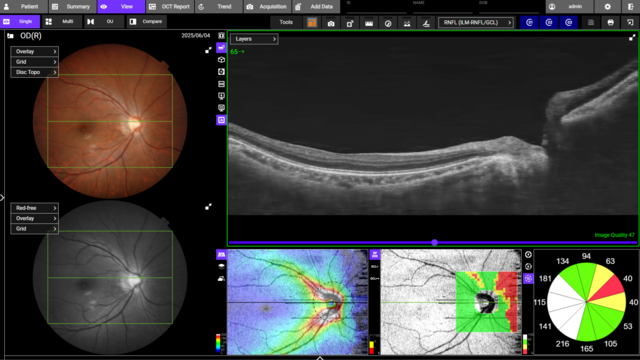
Task: Expand the Grid menu on red-free image
Action: pyautogui.click(x=35, y=229)
